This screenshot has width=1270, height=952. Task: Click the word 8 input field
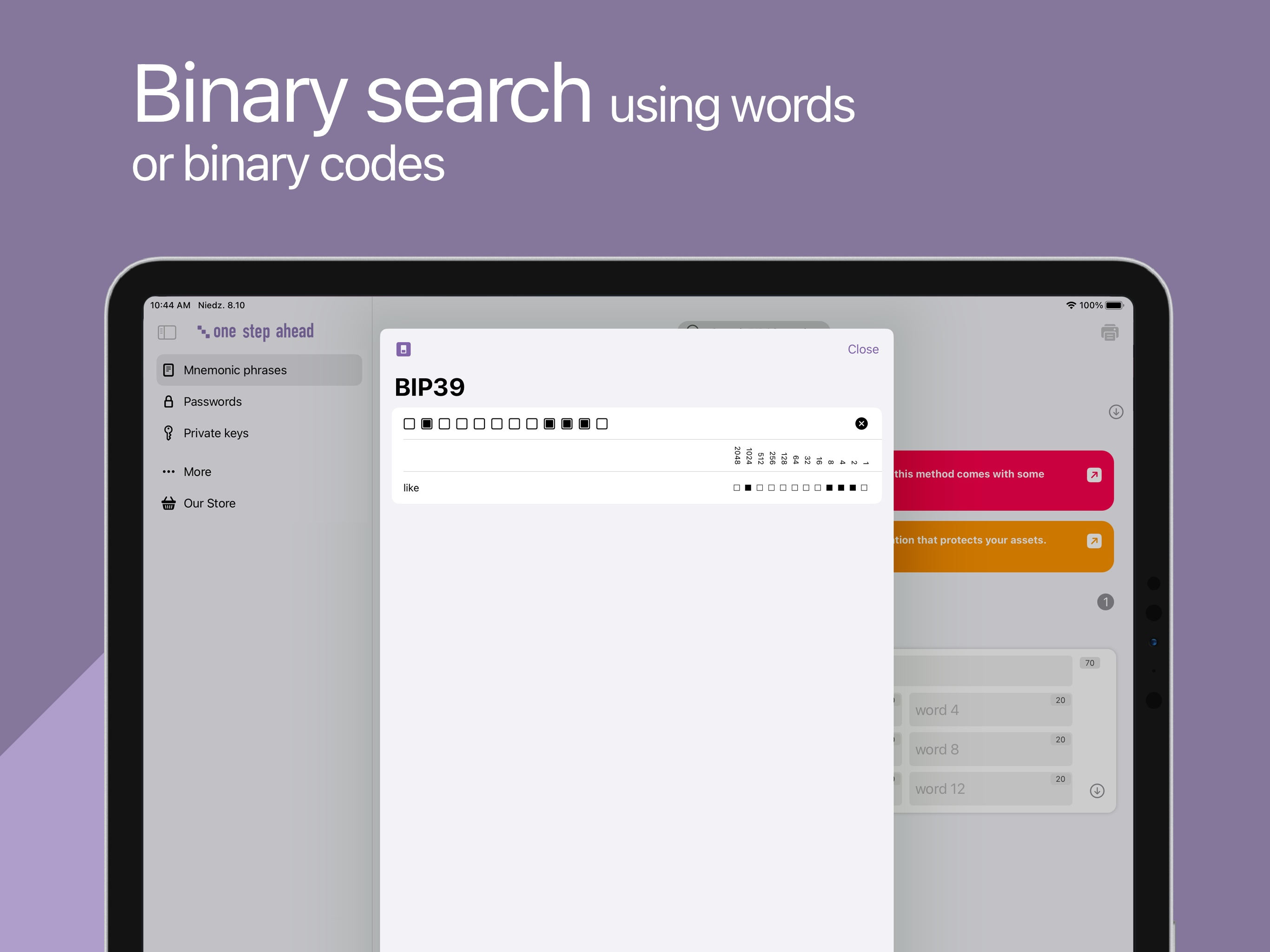(x=991, y=749)
